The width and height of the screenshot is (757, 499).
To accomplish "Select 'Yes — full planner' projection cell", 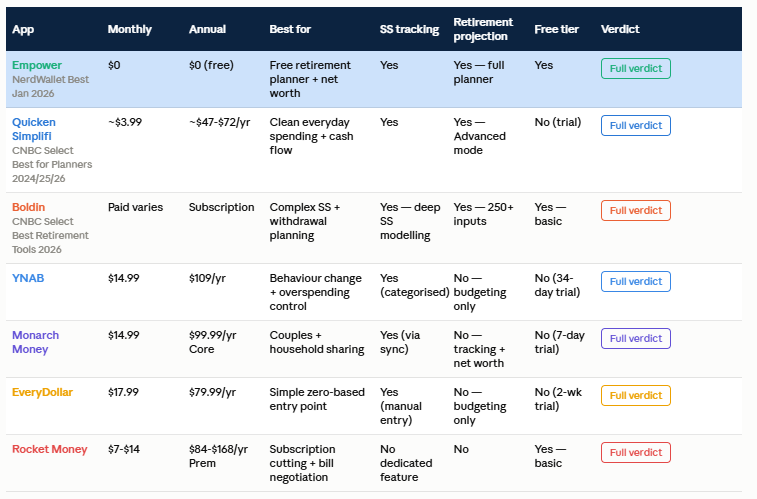I will tap(479, 72).
